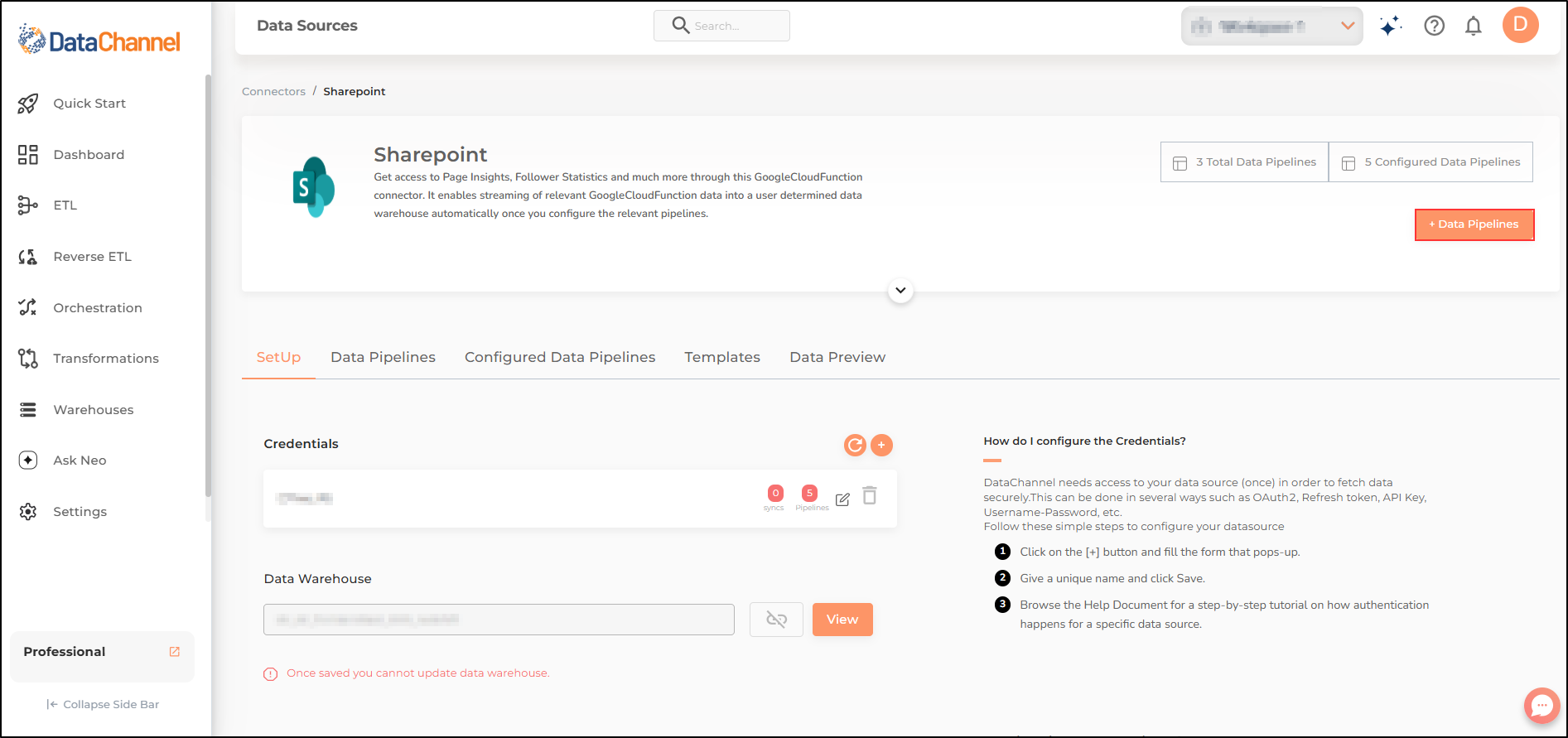
Task: Navigate to Warehouses
Action: click(94, 410)
